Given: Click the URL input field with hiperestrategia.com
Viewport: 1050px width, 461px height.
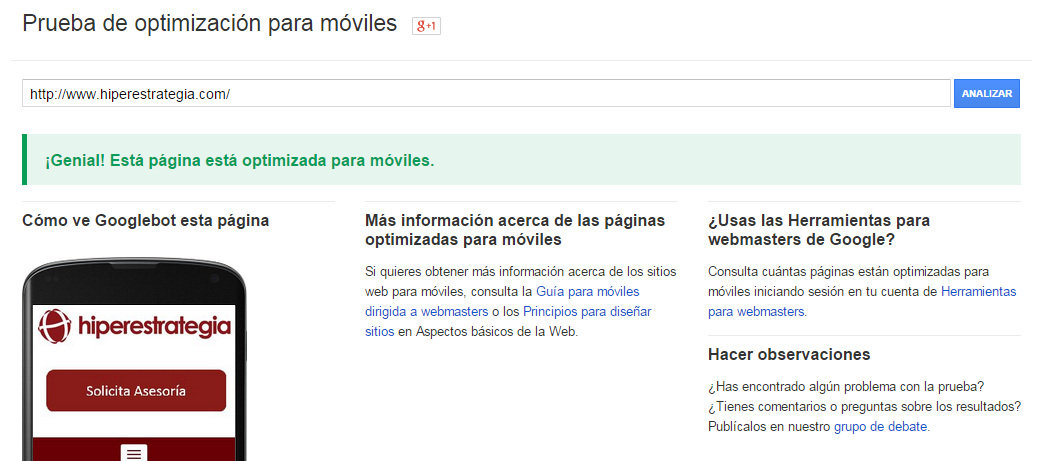Looking at the screenshot, I should (486, 94).
